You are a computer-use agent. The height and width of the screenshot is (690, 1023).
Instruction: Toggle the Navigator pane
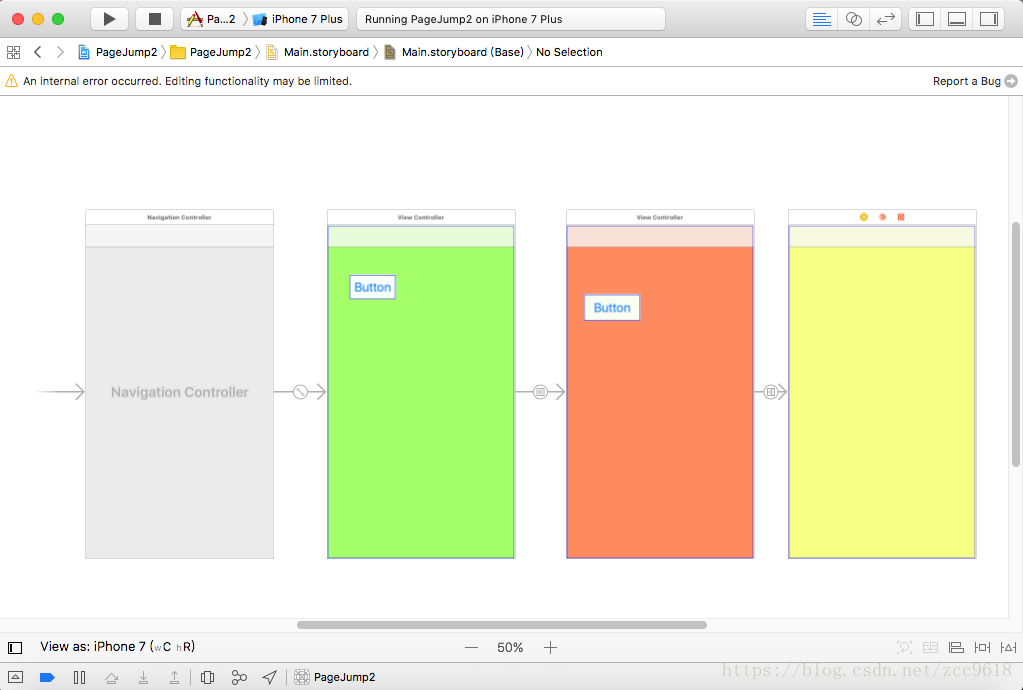925,19
